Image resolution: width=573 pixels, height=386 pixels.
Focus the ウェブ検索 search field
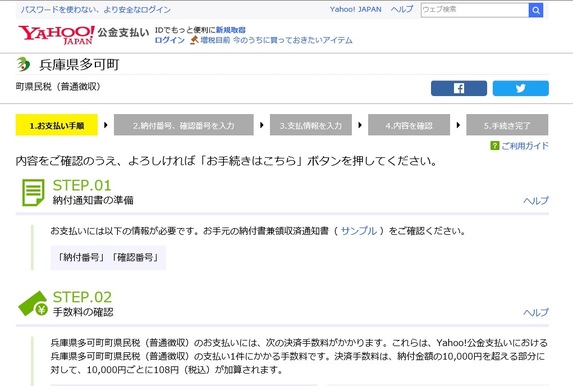coord(474,10)
